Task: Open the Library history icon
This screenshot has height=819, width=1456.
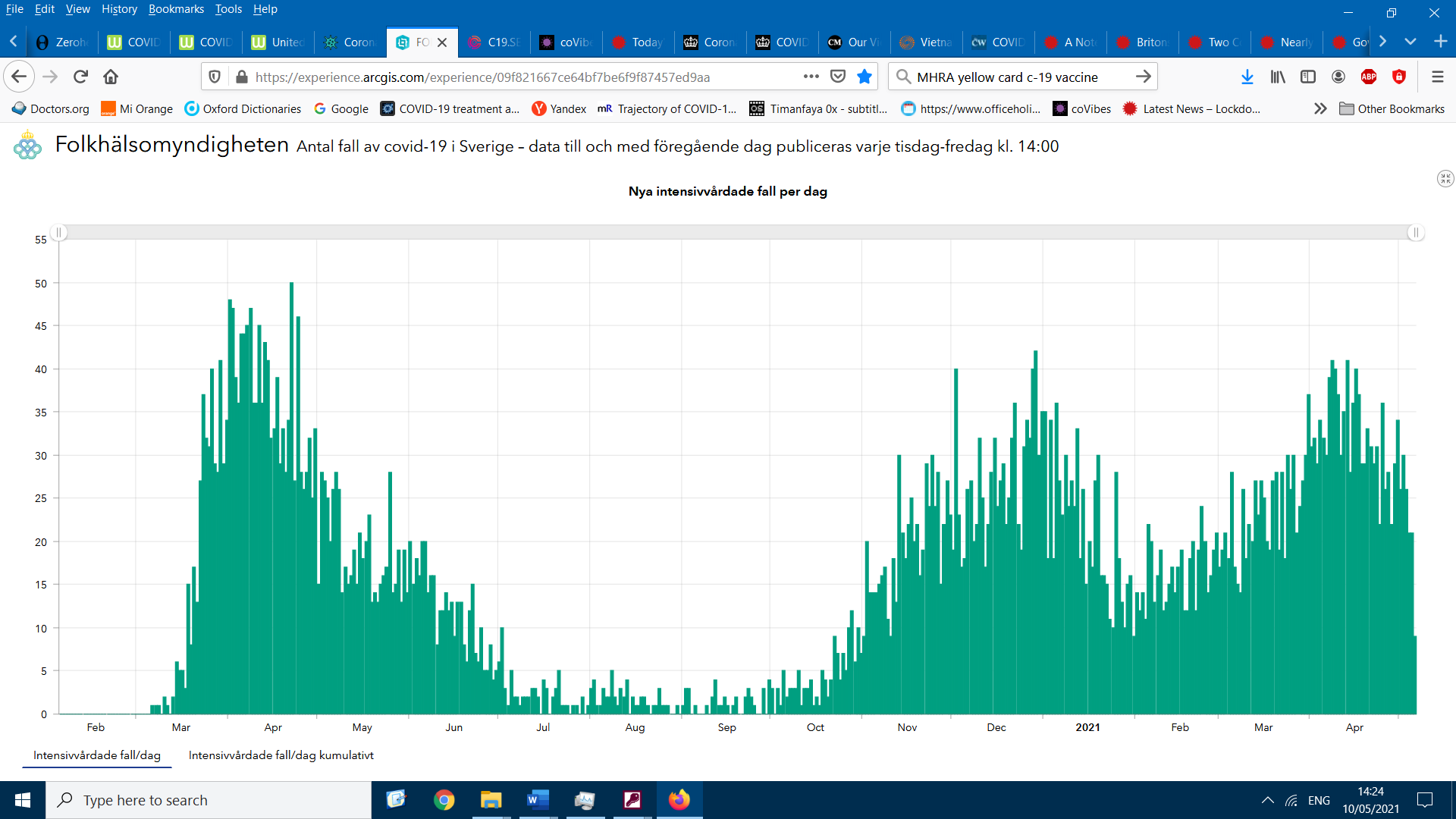Action: pos(1278,77)
